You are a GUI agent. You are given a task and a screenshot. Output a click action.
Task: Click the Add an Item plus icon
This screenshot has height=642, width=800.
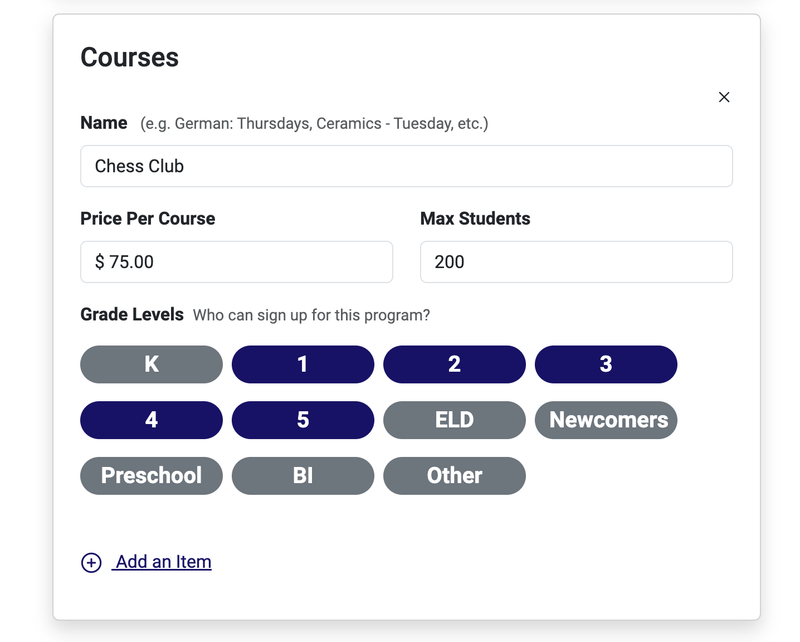point(91,562)
